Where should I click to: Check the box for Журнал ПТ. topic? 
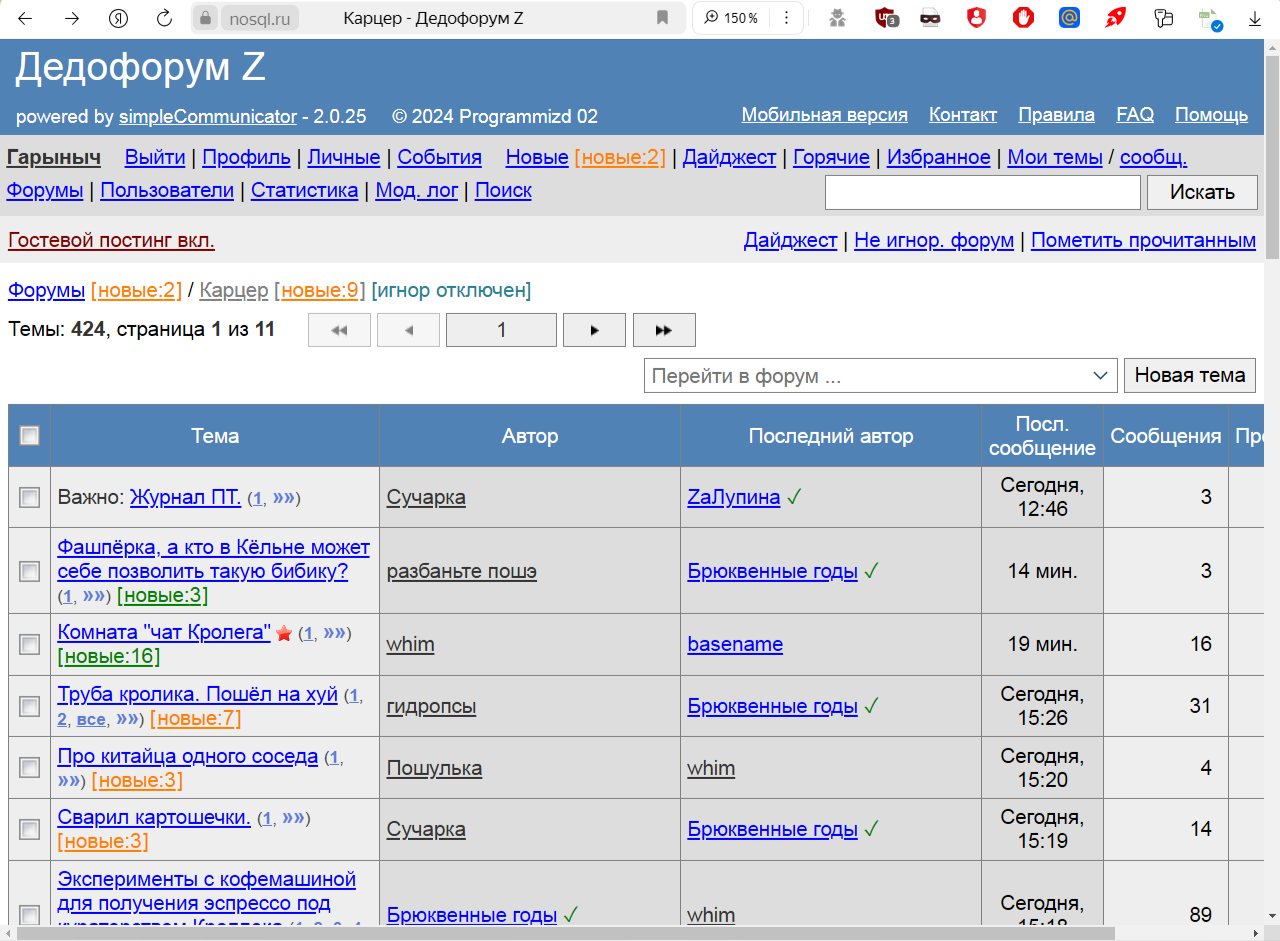(x=30, y=497)
